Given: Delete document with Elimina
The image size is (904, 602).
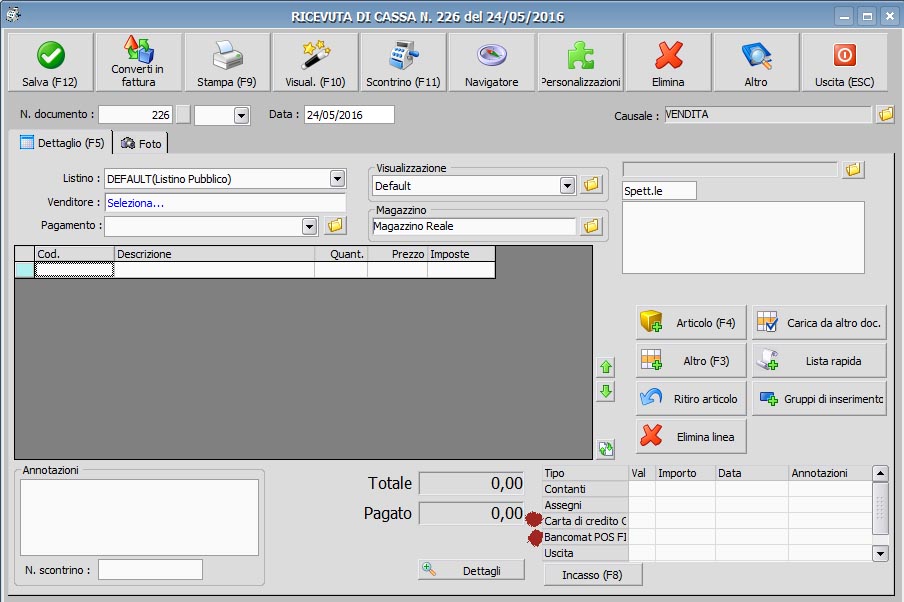Looking at the screenshot, I should [668, 62].
